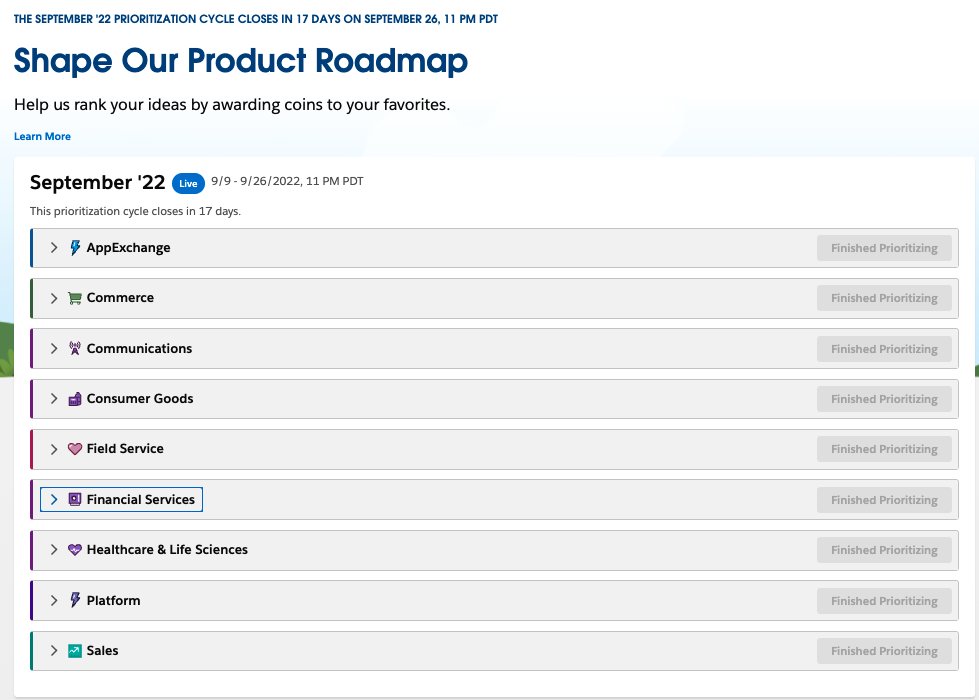Click the Communications antenna icon
Viewport: 979px width, 700px height.
[x=75, y=348]
